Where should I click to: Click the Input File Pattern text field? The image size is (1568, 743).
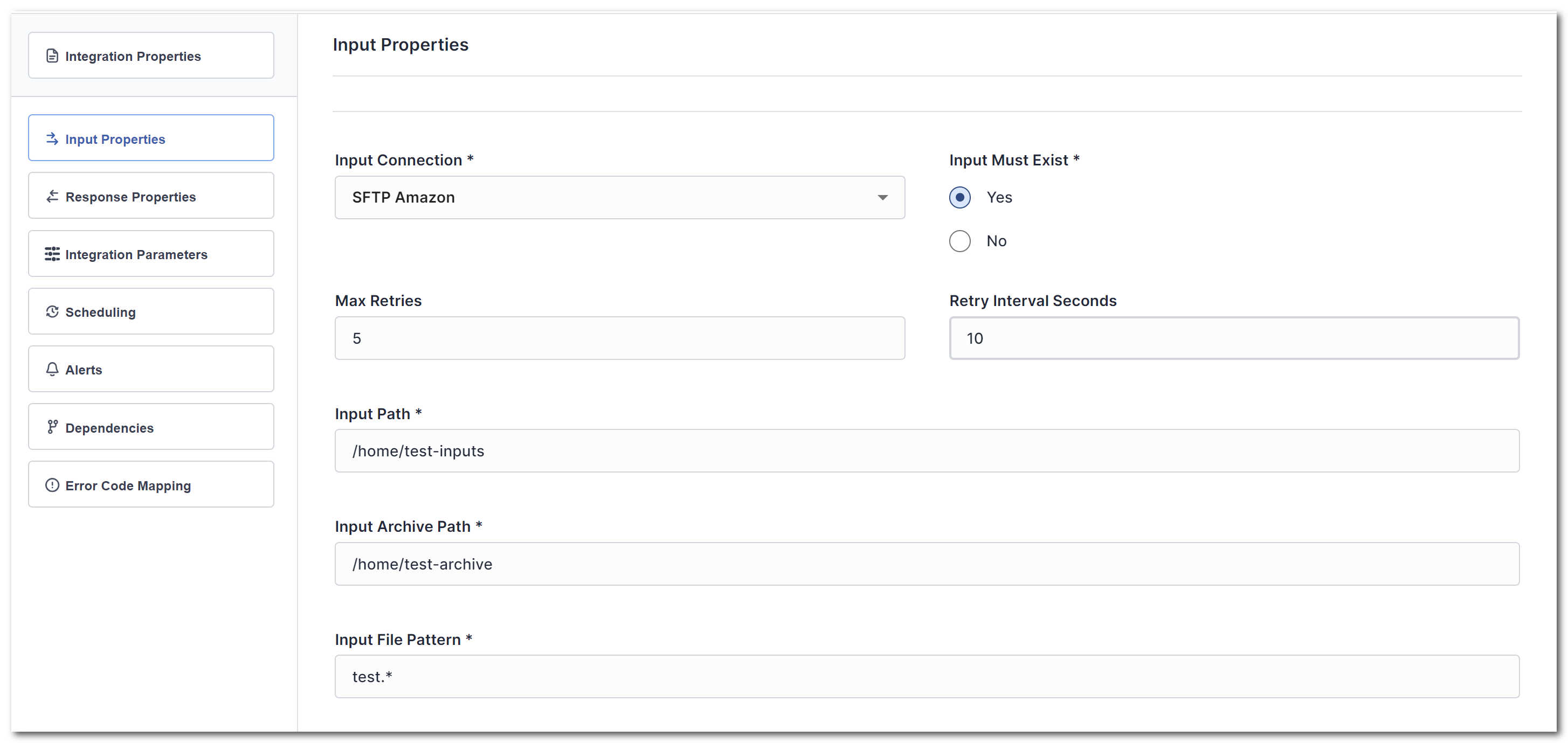tap(927, 677)
